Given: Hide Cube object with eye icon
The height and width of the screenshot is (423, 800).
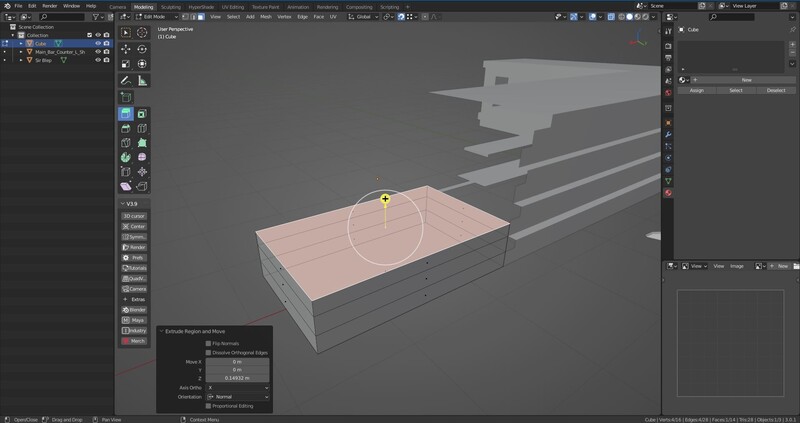Looking at the screenshot, I should click(97, 44).
